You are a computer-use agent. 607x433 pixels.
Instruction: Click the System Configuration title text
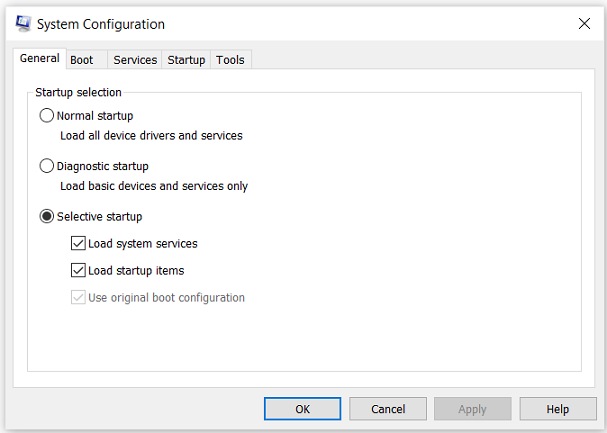[103, 24]
